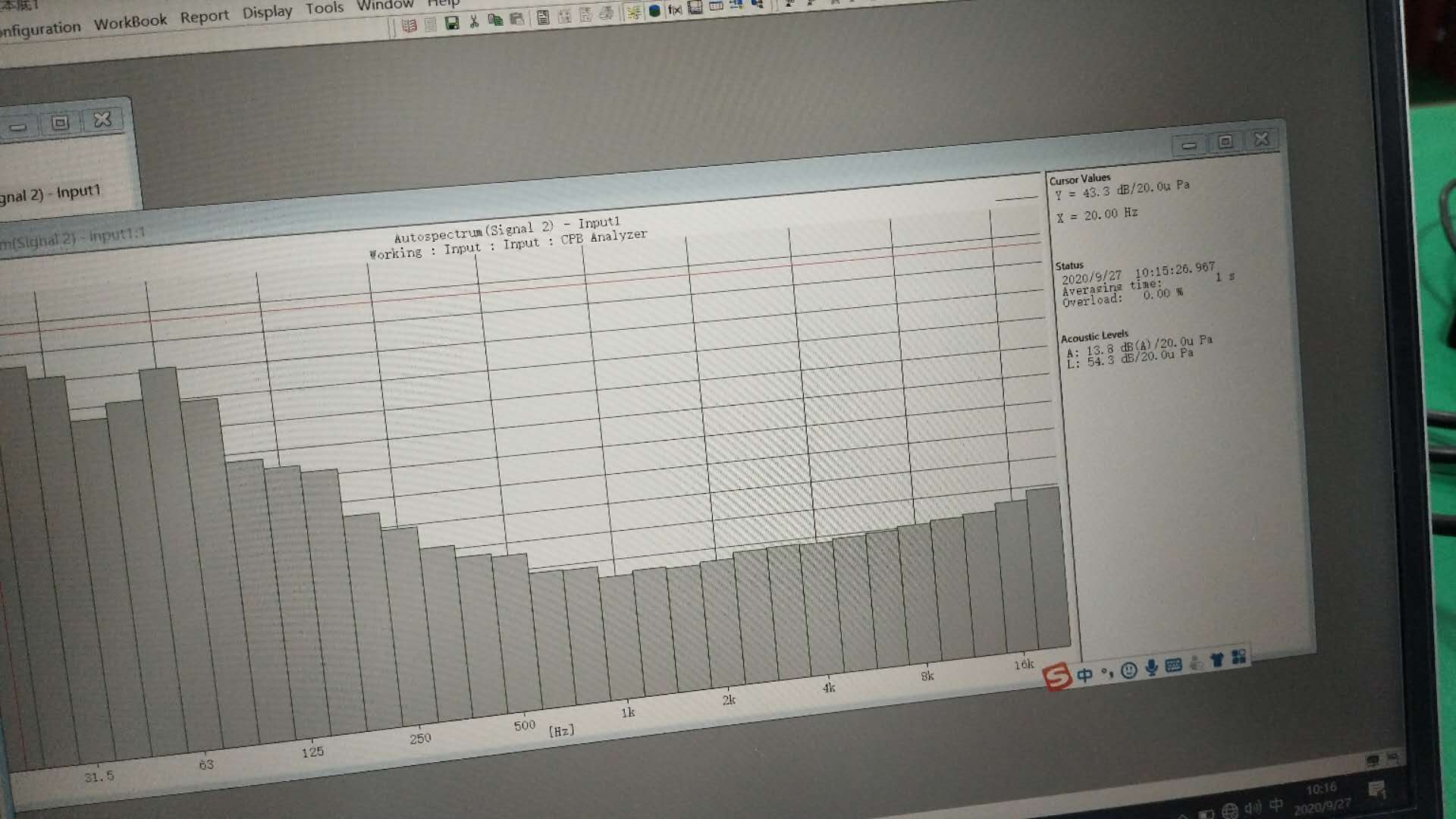The width and height of the screenshot is (1456, 819).
Task: Click the Windows taskbar volume icon
Action: pos(1253,808)
